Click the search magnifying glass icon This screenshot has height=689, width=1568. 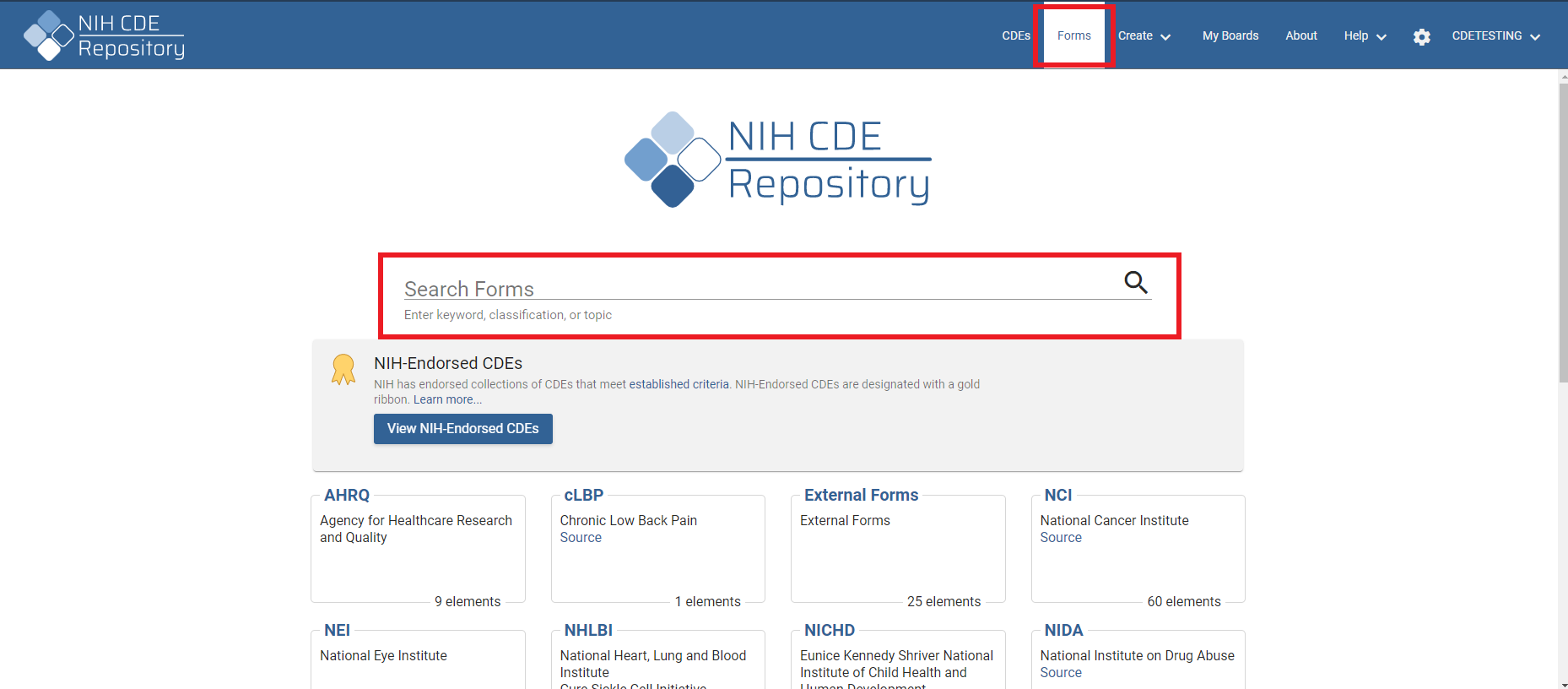[1136, 282]
